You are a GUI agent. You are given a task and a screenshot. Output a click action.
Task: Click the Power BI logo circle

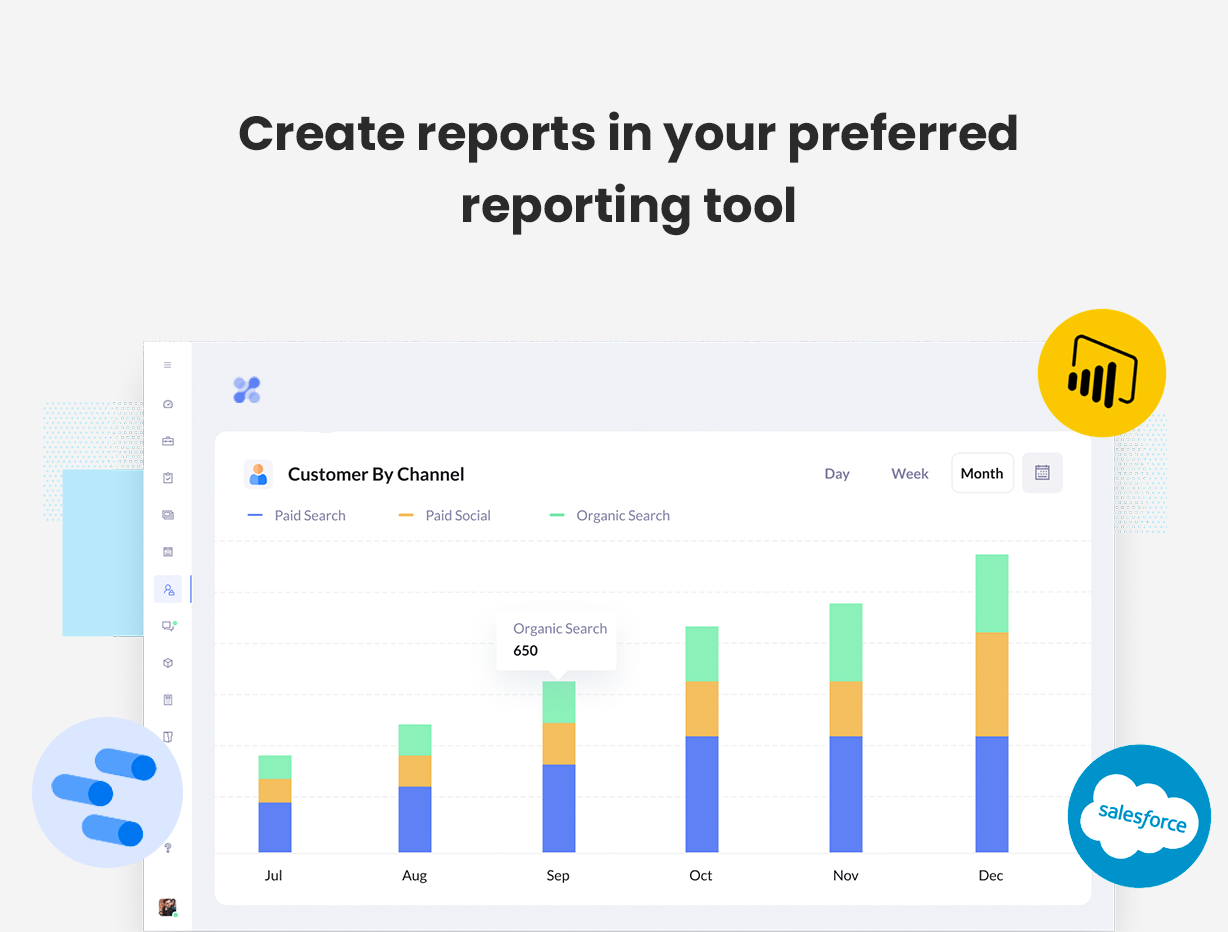pyautogui.click(x=1102, y=373)
